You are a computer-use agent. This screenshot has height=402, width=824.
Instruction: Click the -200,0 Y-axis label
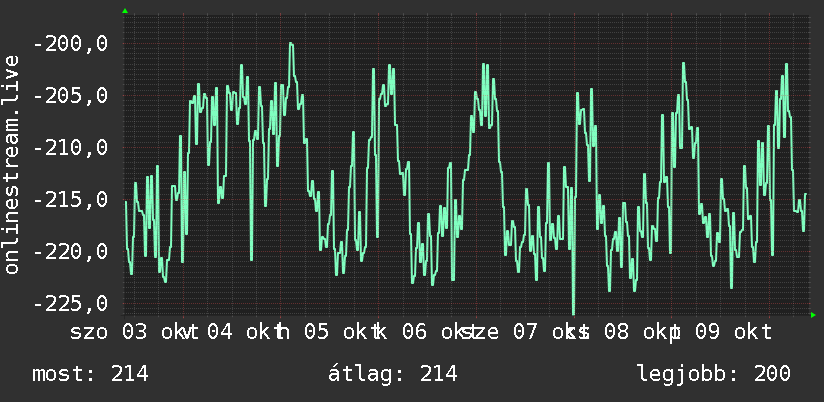[x=70, y=44]
